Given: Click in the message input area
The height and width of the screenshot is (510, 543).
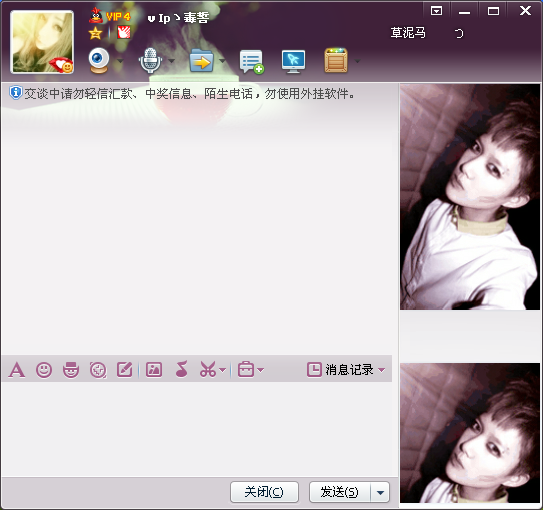Looking at the screenshot, I should point(197,429).
